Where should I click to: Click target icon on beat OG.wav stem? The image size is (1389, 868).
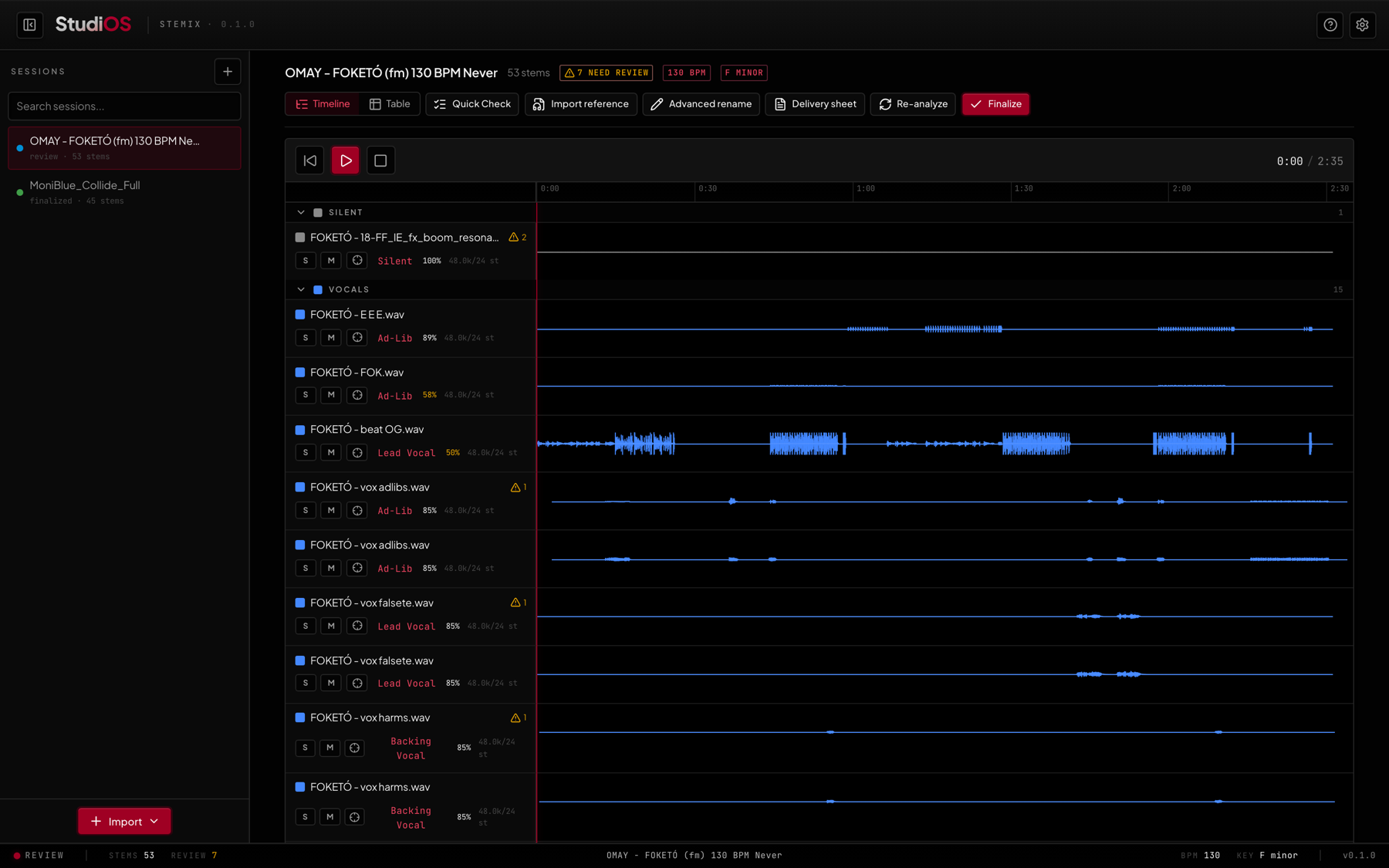(x=357, y=453)
